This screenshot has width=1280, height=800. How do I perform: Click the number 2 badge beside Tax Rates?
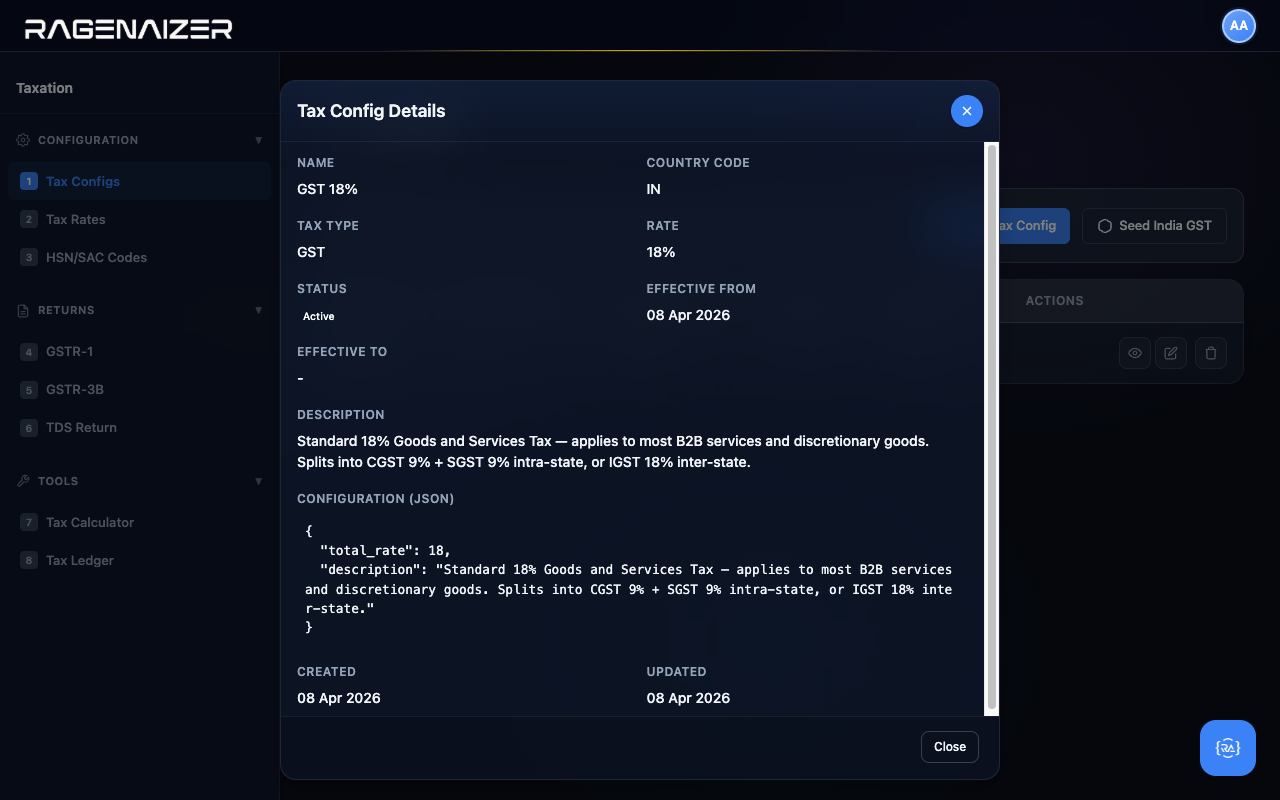click(x=29, y=219)
